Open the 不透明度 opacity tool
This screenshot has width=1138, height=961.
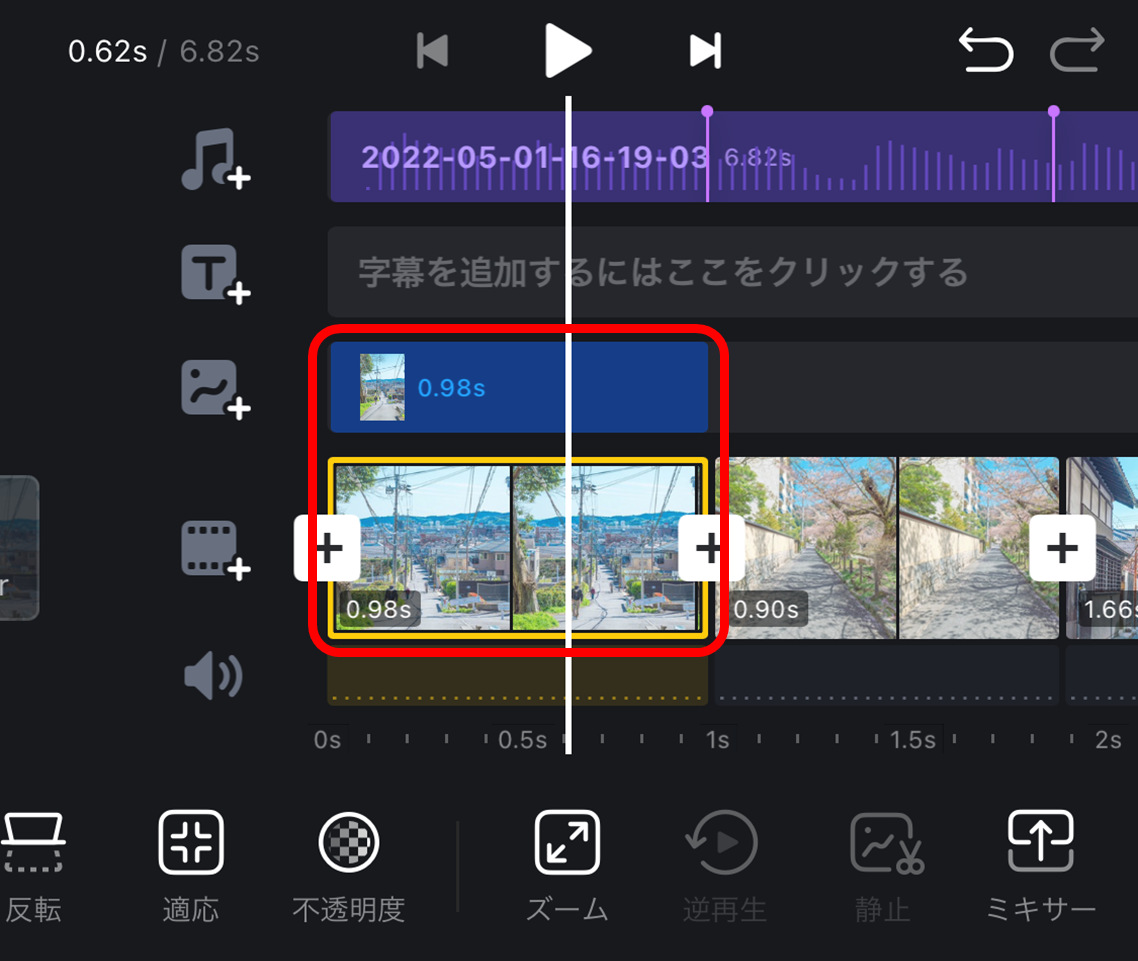click(x=349, y=867)
